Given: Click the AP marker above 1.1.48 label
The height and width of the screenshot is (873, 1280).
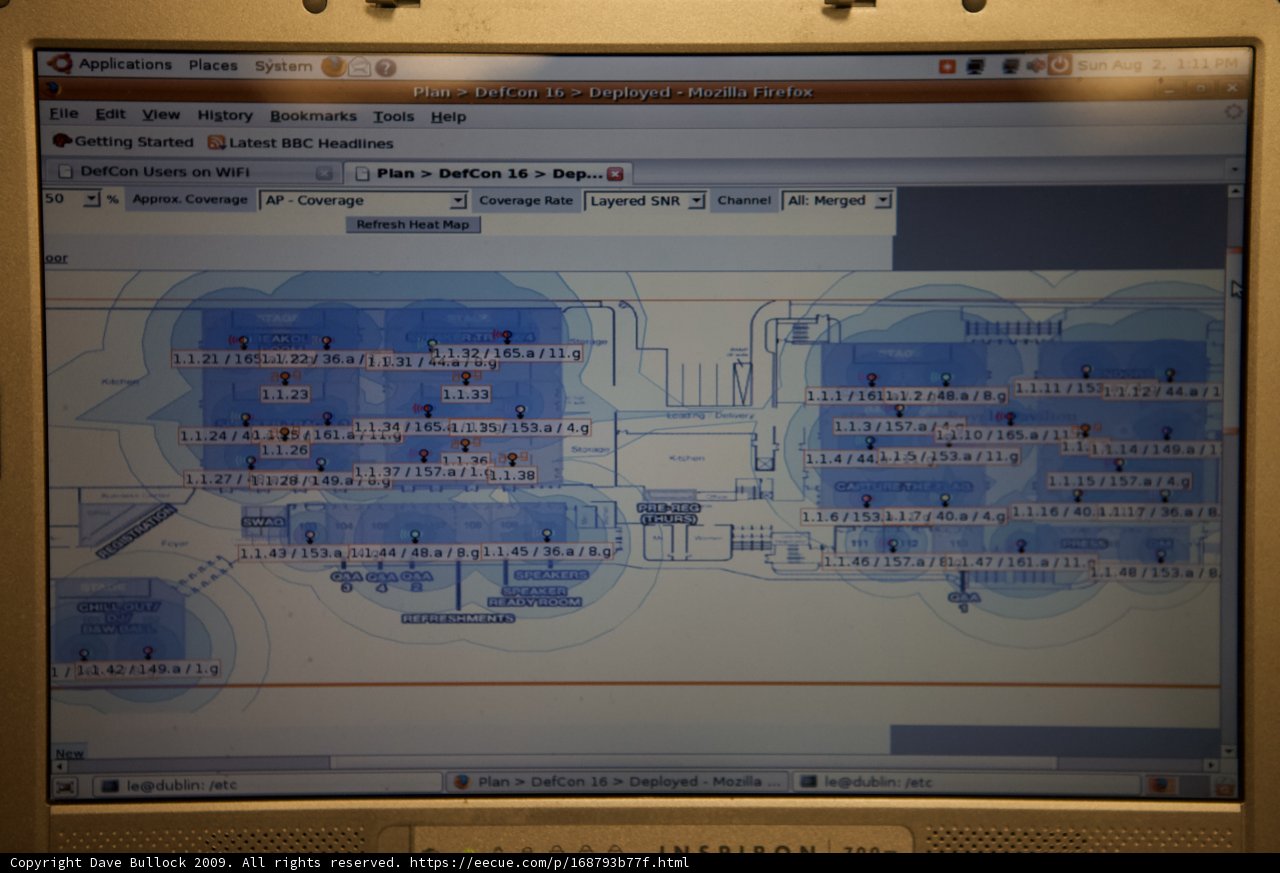Looking at the screenshot, I should [x=1161, y=554].
